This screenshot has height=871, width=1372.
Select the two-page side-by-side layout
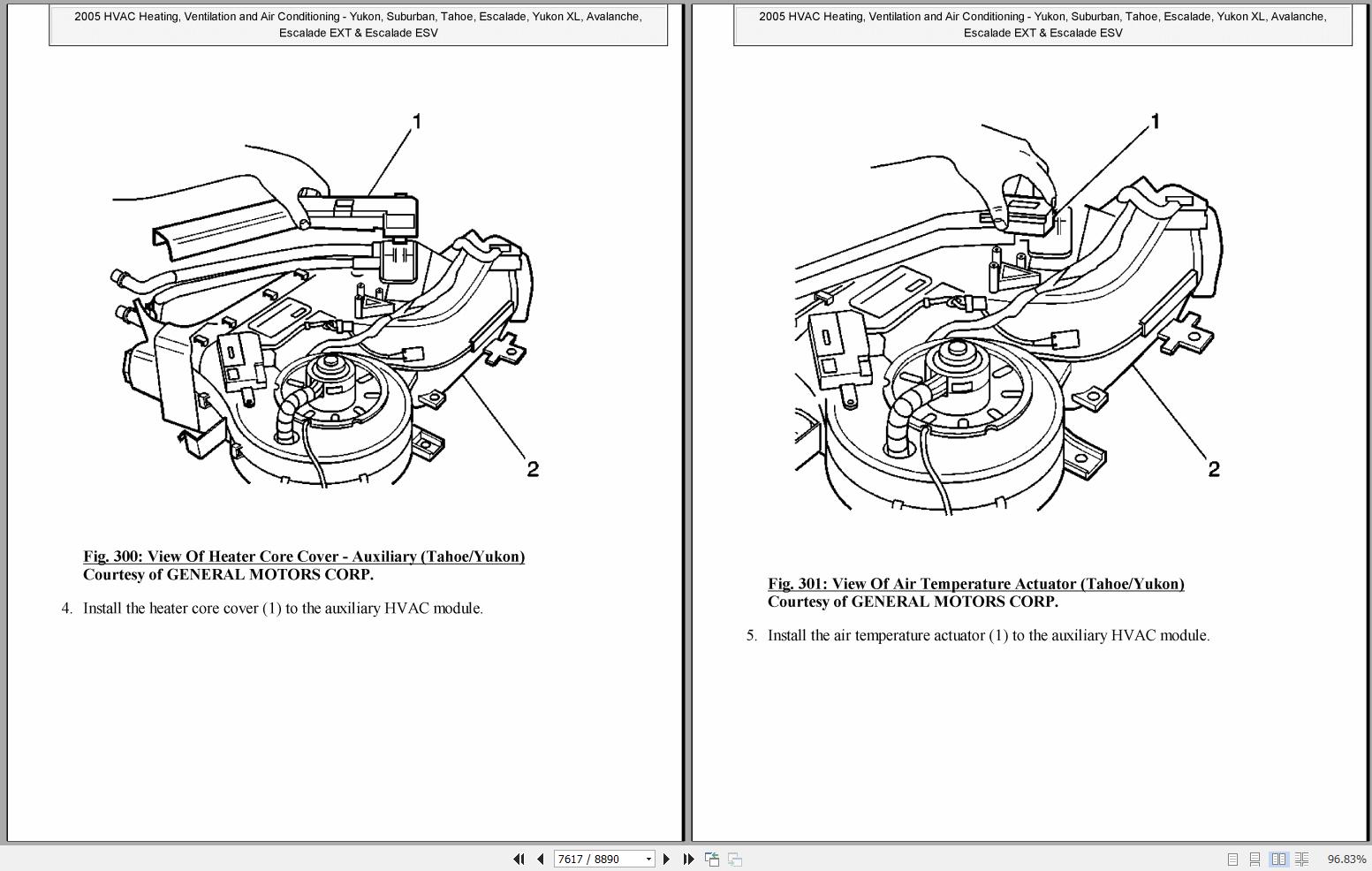[1278, 860]
